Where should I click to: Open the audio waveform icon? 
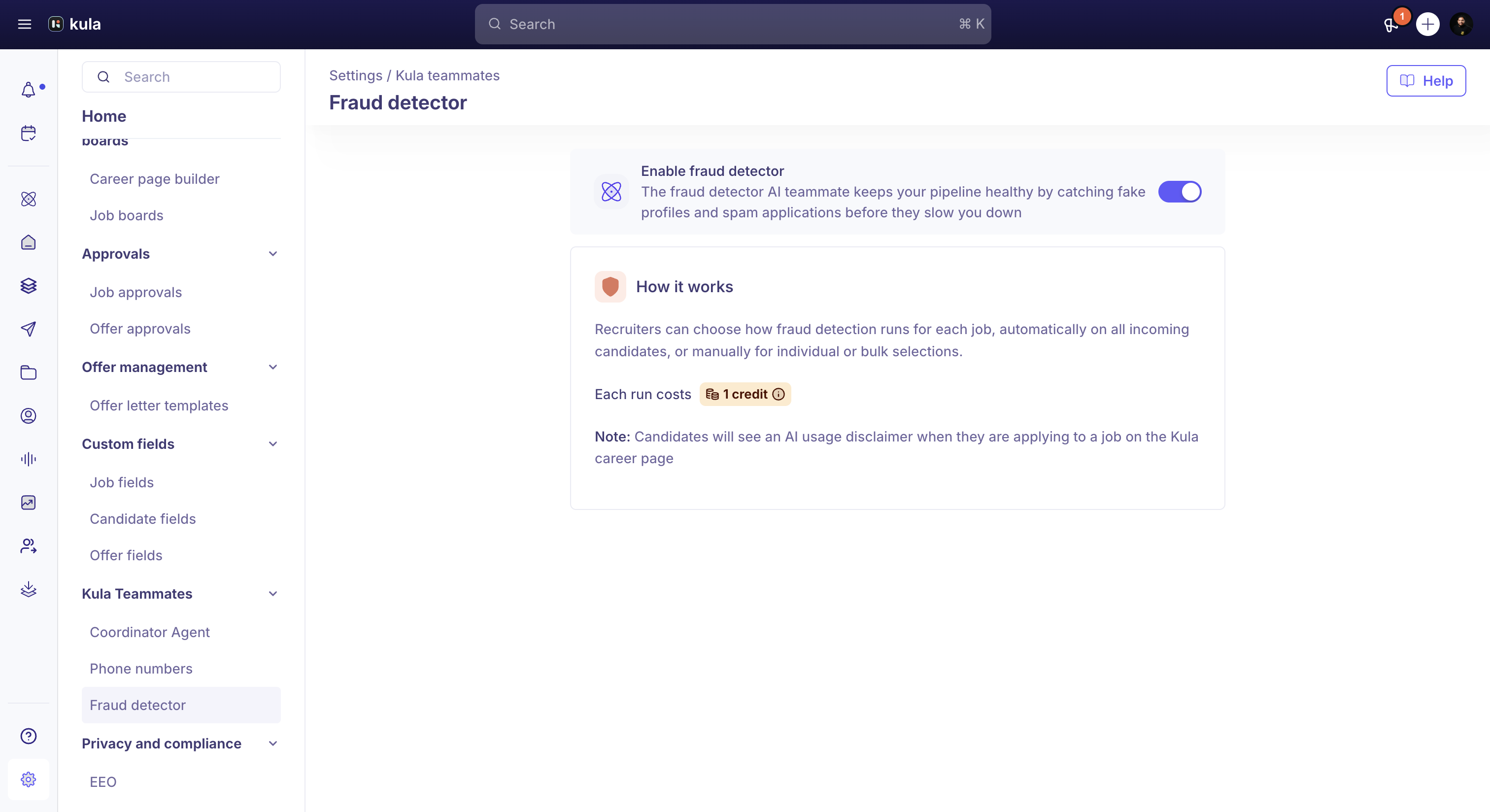point(29,459)
